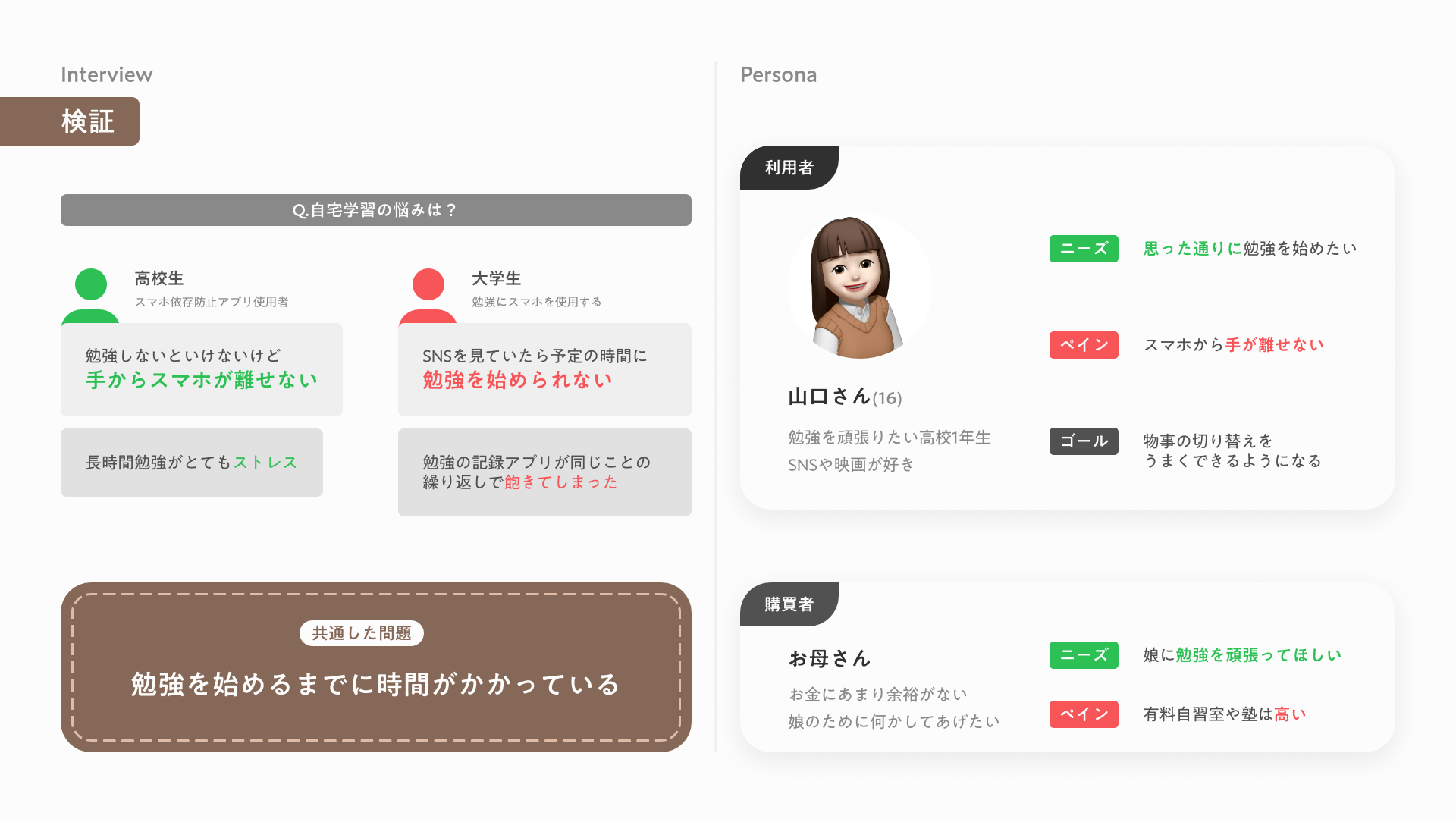Viewport: 1456px width, 819px height.
Task: Click the red ペイン badge in the buyer card
Action: (x=1084, y=714)
